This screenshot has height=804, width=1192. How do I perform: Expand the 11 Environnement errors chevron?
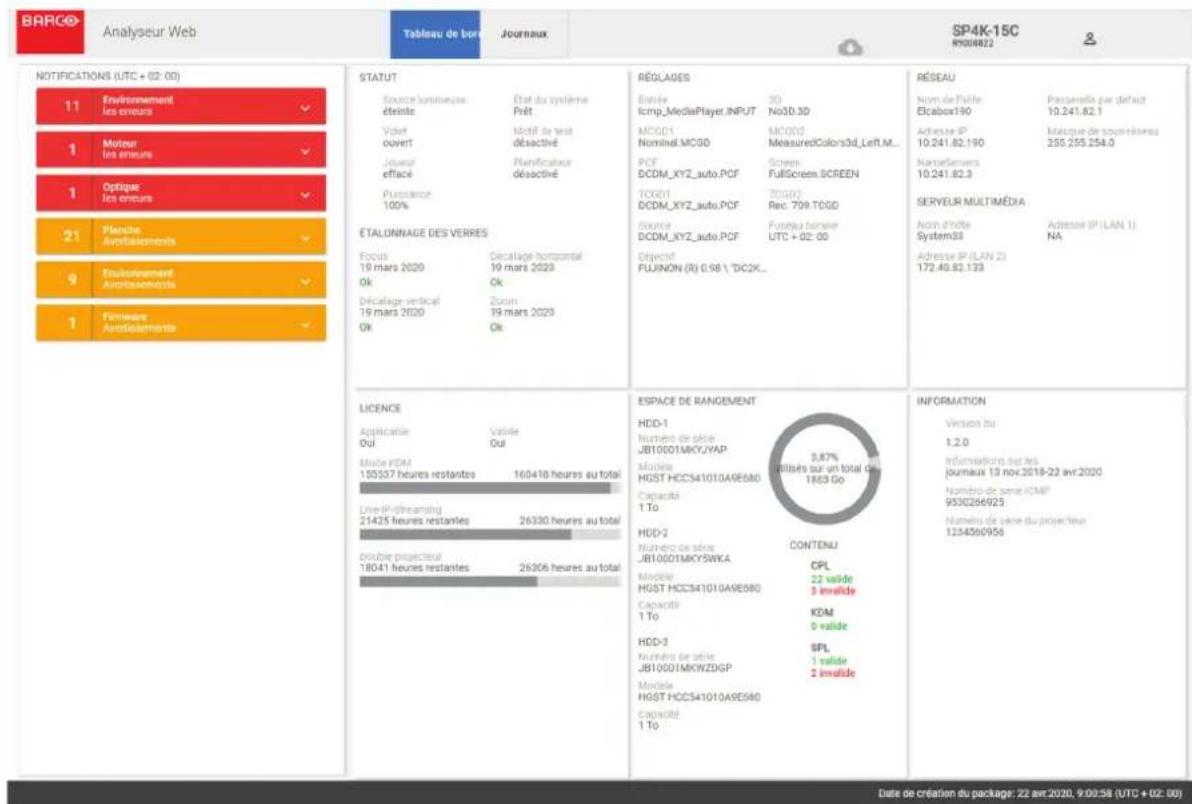tap(305, 108)
